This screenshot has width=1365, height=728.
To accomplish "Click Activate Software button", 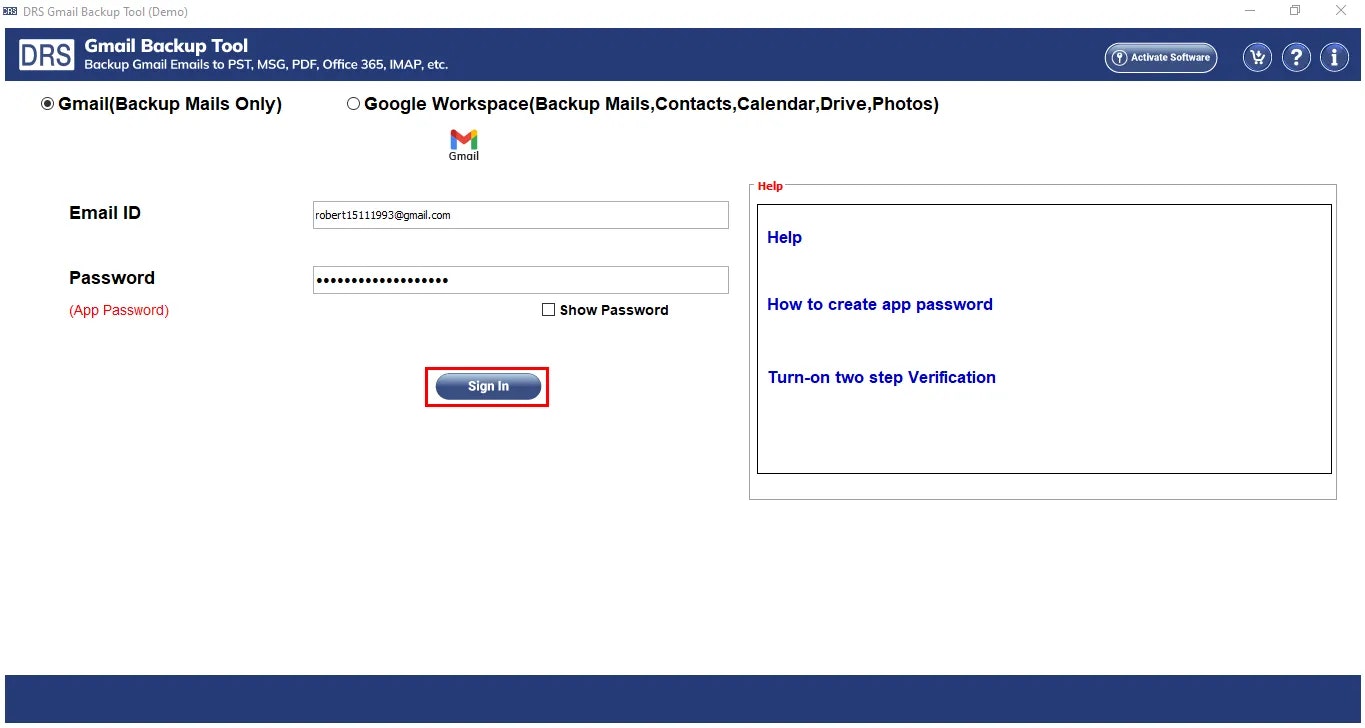I will (1161, 57).
